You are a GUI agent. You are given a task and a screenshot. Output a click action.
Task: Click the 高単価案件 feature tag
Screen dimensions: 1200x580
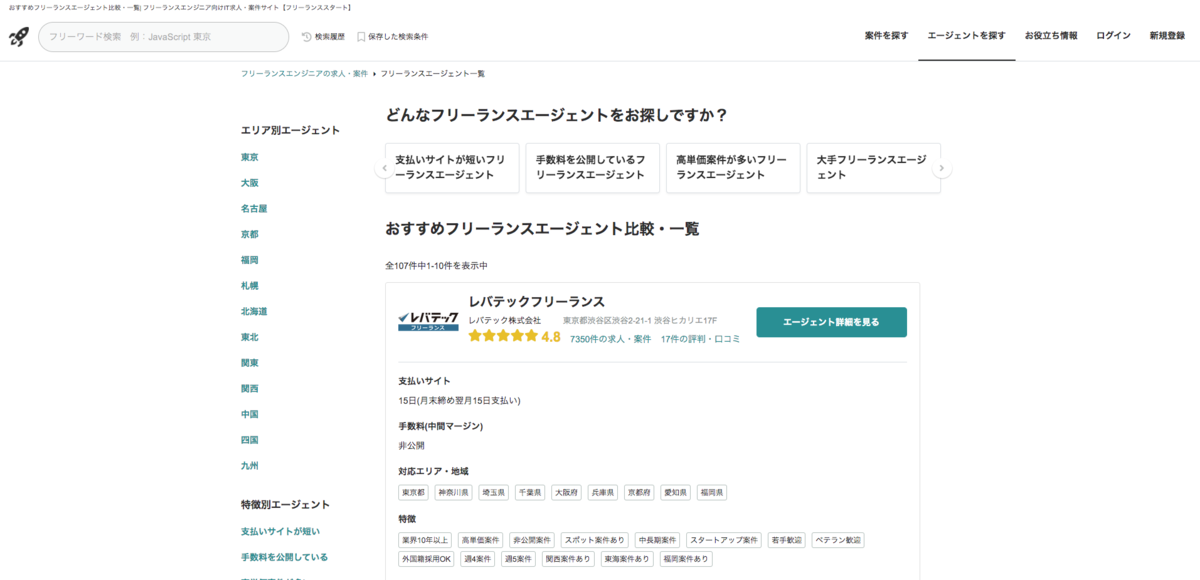tap(481, 540)
